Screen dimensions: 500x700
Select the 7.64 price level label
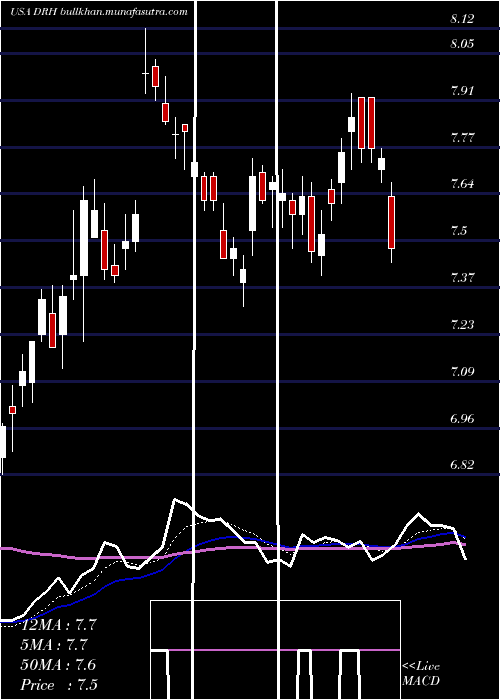pyautogui.click(x=462, y=184)
